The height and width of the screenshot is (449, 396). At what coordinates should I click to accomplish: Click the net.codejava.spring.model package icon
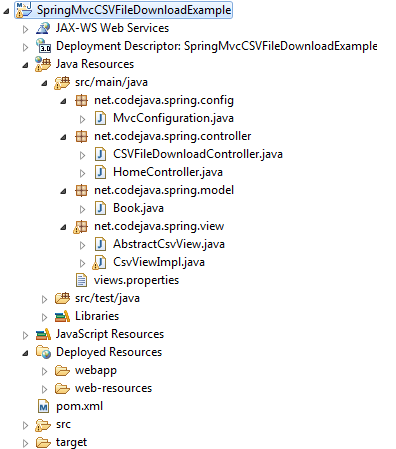tap(81, 190)
